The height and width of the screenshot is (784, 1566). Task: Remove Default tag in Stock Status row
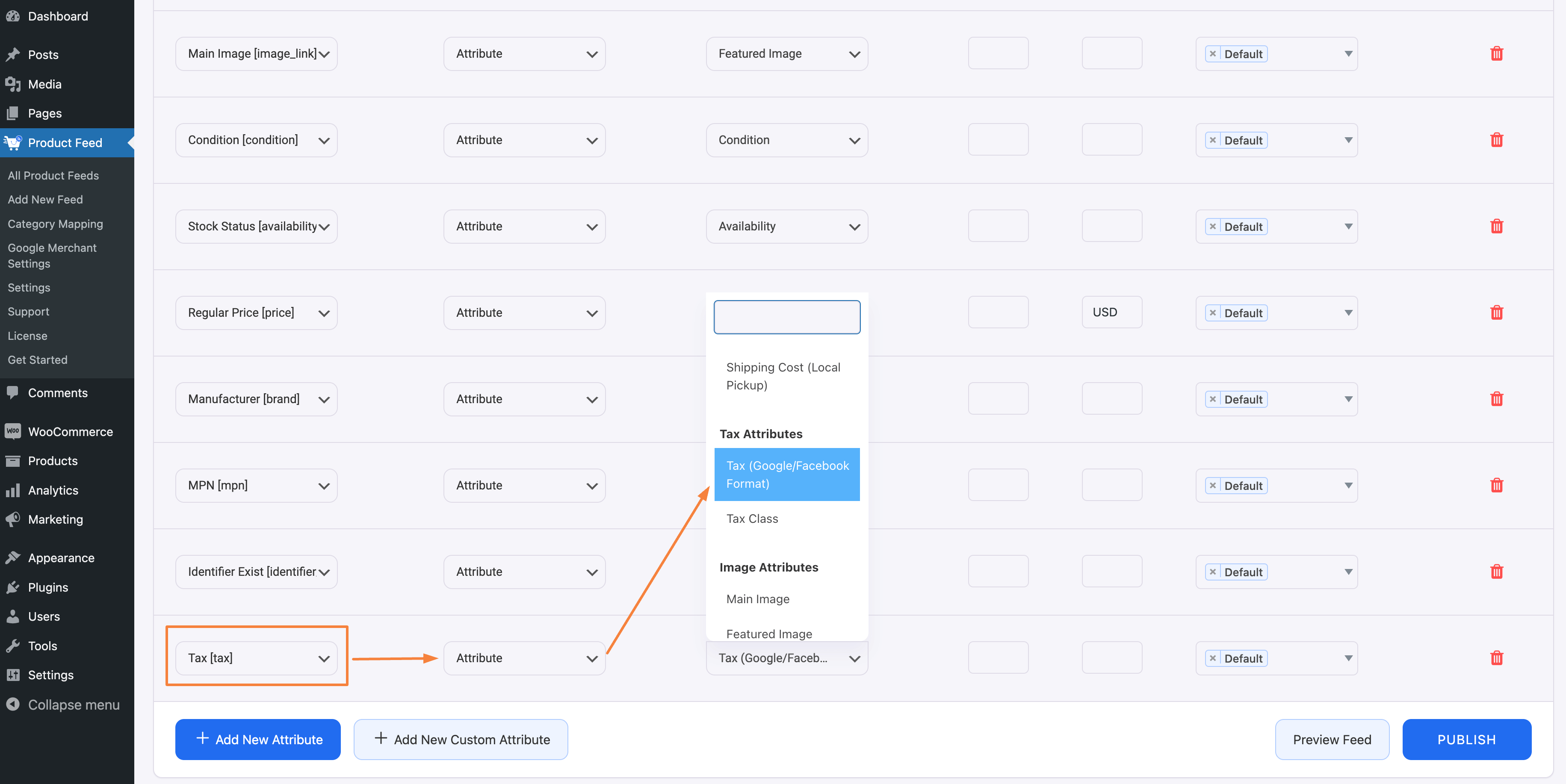1212,226
